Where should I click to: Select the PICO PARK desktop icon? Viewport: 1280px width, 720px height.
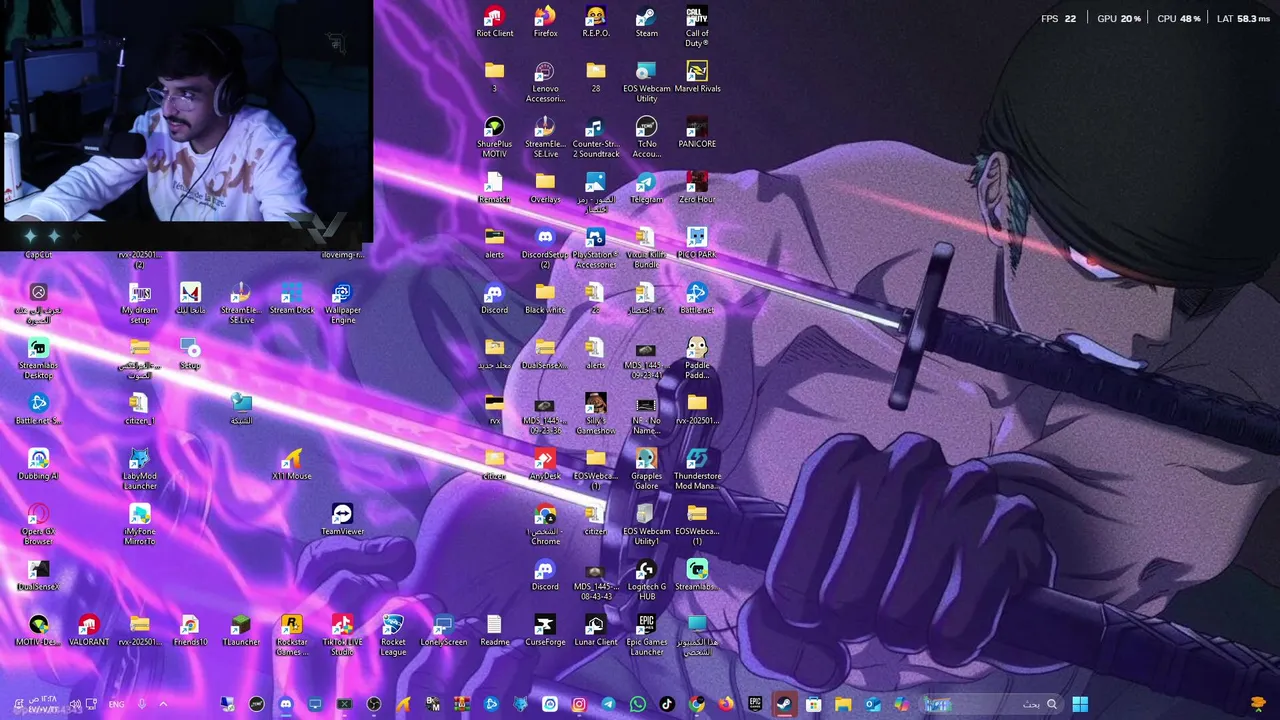pos(697,243)
